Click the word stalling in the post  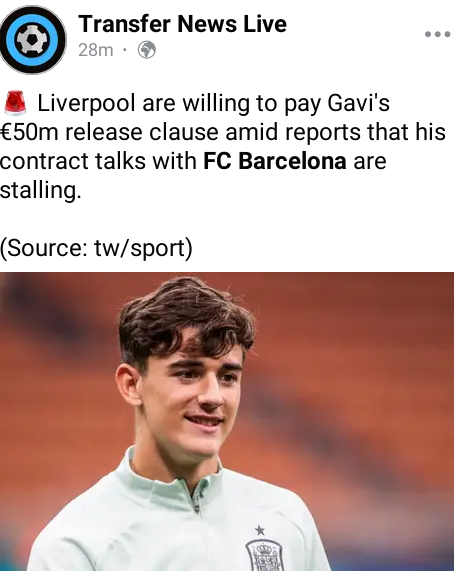(x=40, y=190)
